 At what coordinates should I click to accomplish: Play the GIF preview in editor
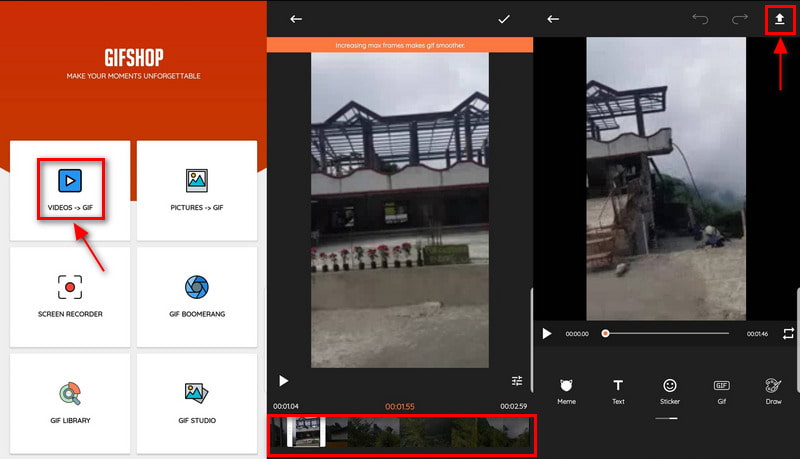click(x=547, y=334)
